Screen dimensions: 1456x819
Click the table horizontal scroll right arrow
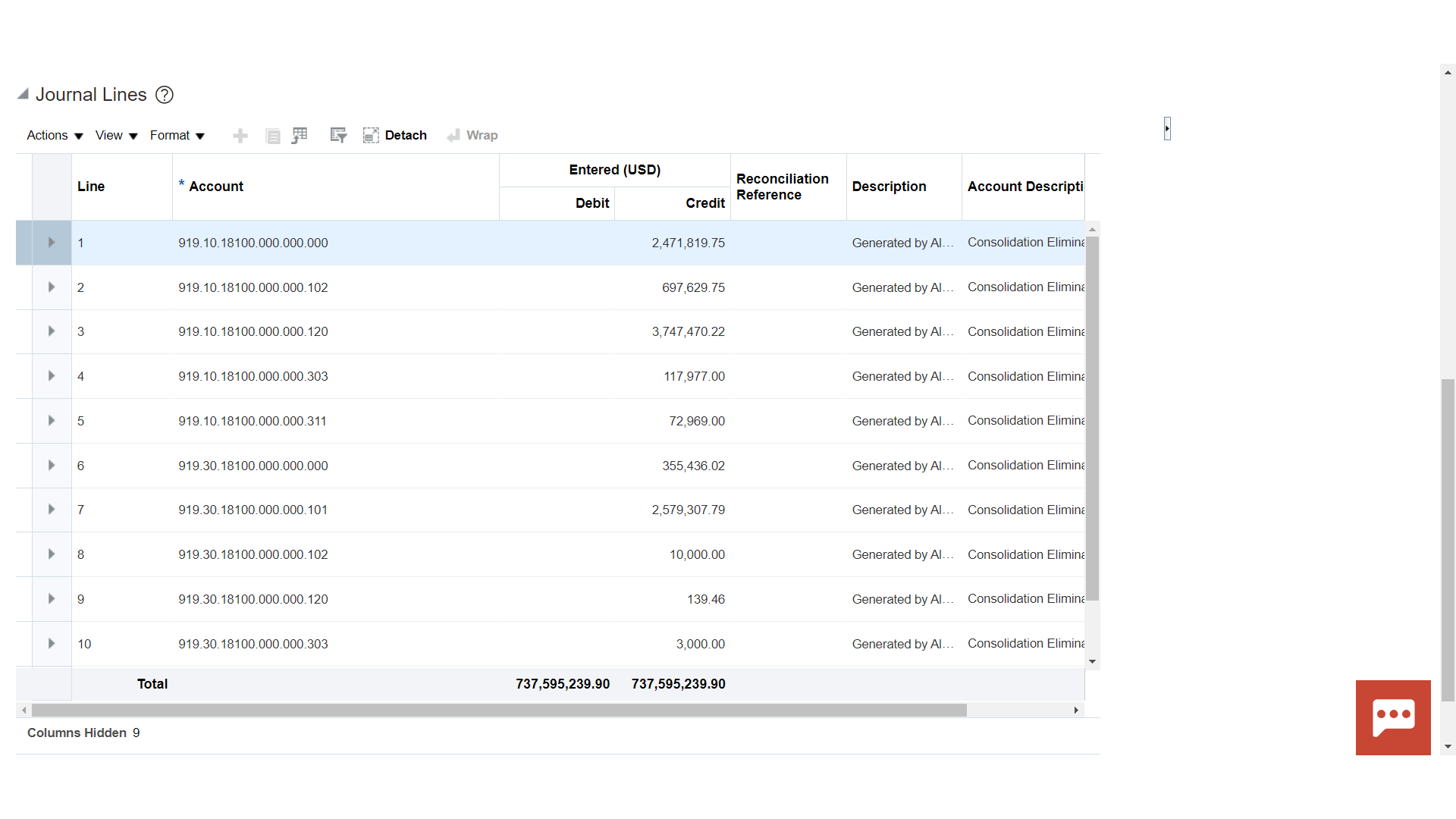[x=1076, y=711]
